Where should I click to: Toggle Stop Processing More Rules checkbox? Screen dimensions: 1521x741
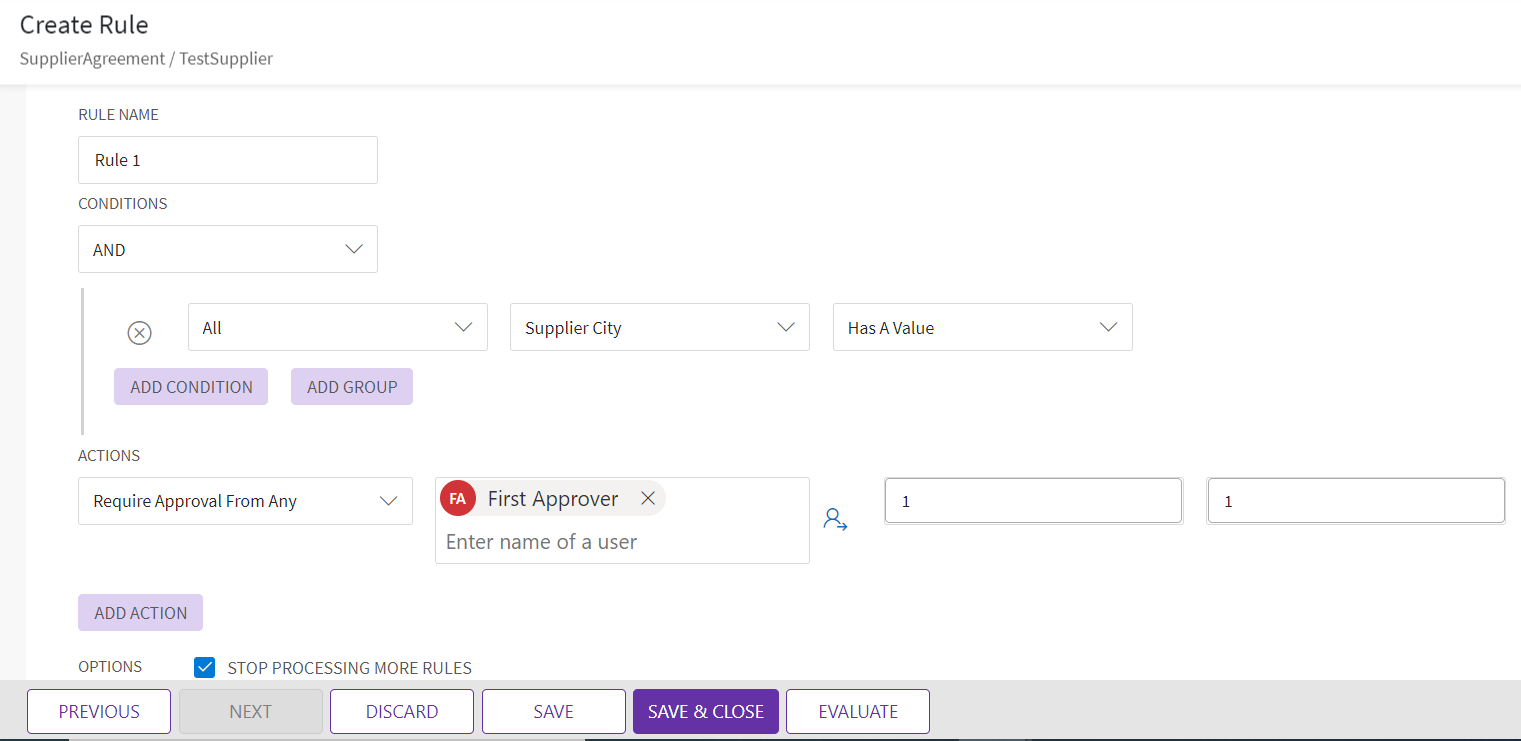pyautogui.click(x=205, y=667)
